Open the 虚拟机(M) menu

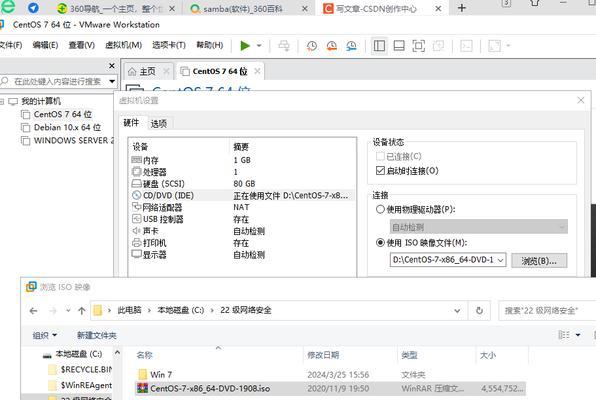tap(124, 45)
